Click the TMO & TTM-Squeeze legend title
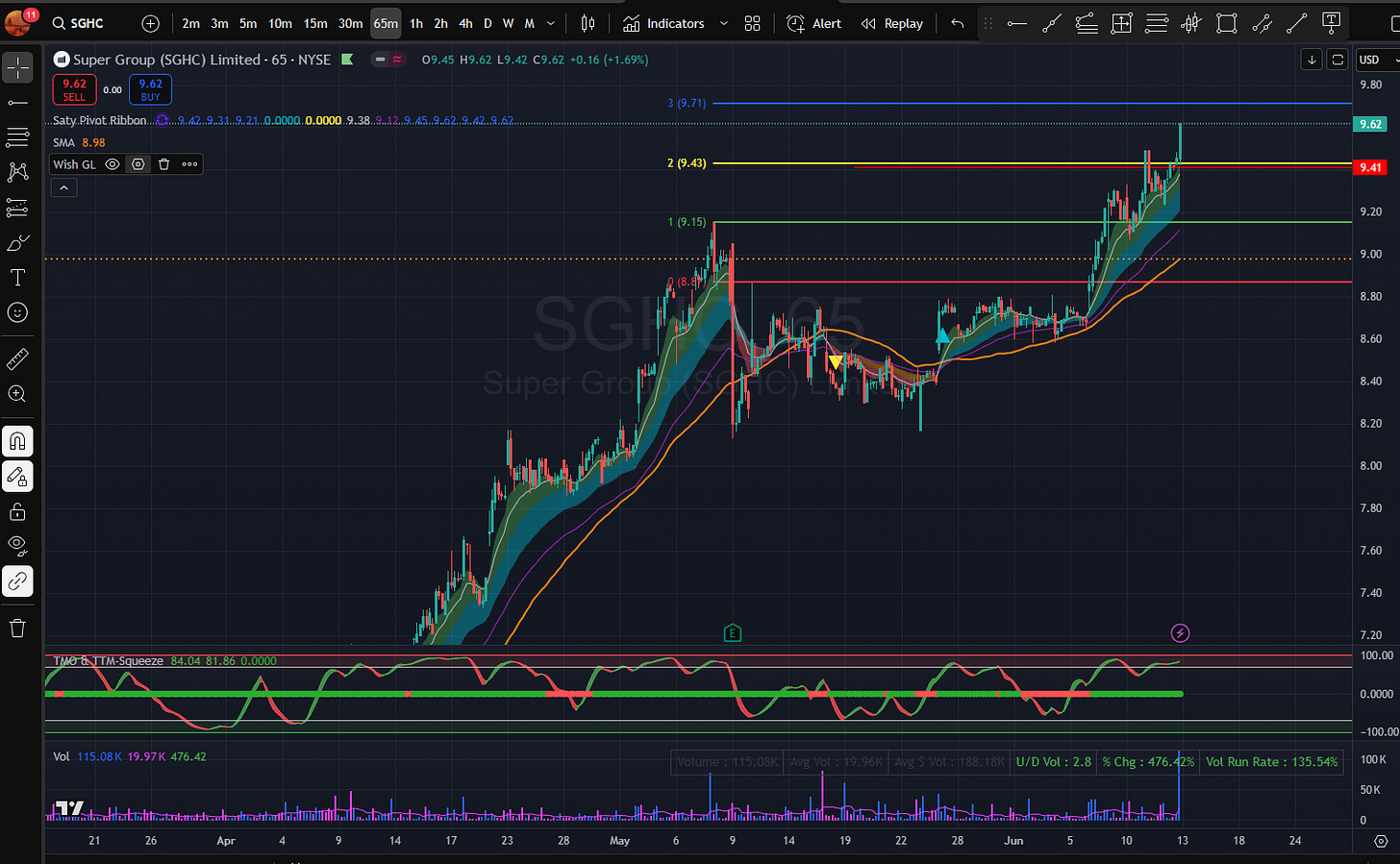This screenshot has height=864, width=1400. tap(109, 661)
